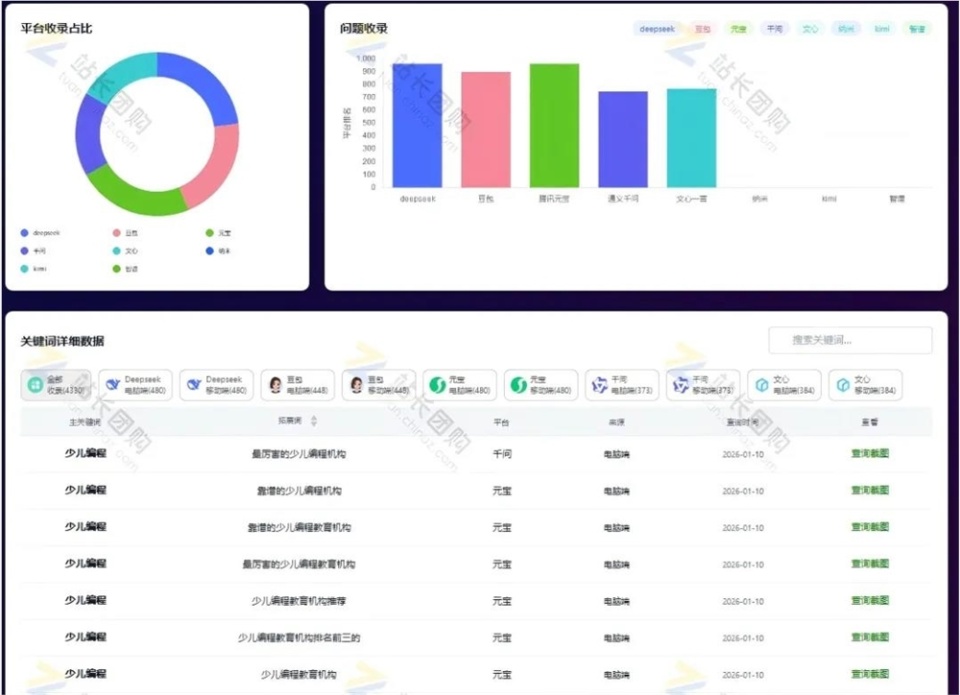Toggle 元宝 legend item under donut chart

pos(219,233)
